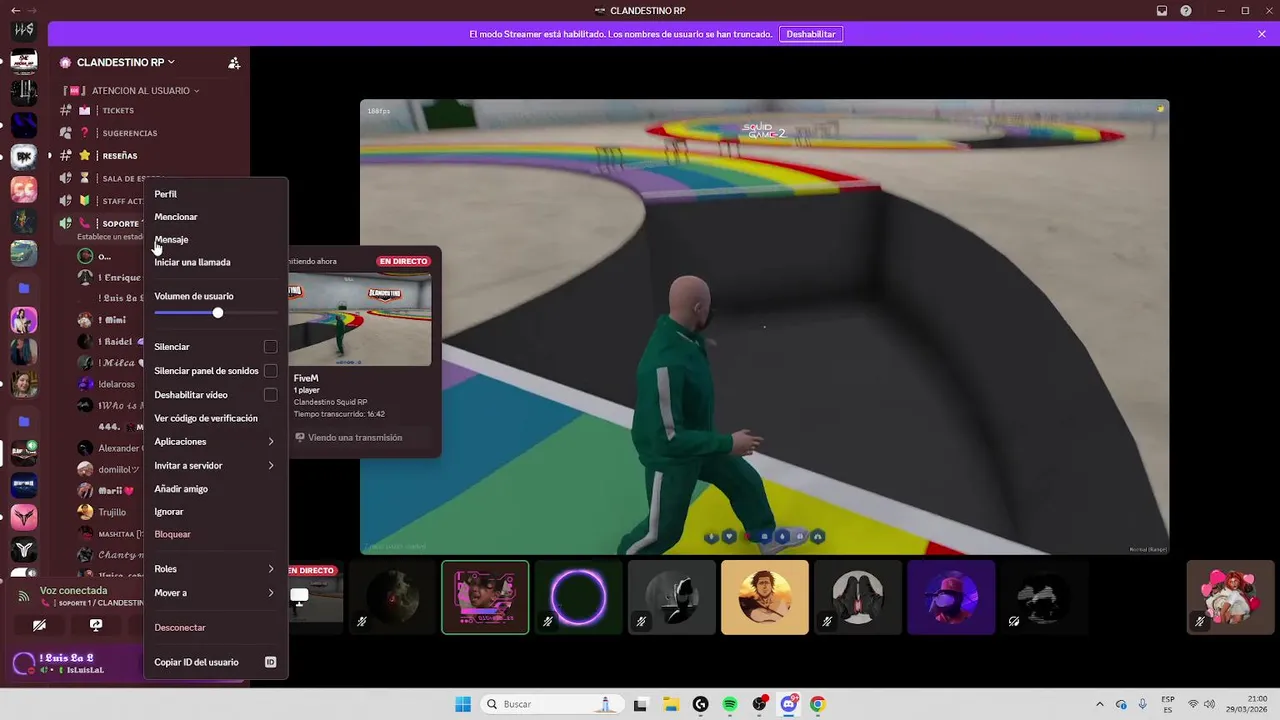Open Logitech G HUB from taskbar
Viewport: 1280px width, 720px height.
[x=700, y=704]
